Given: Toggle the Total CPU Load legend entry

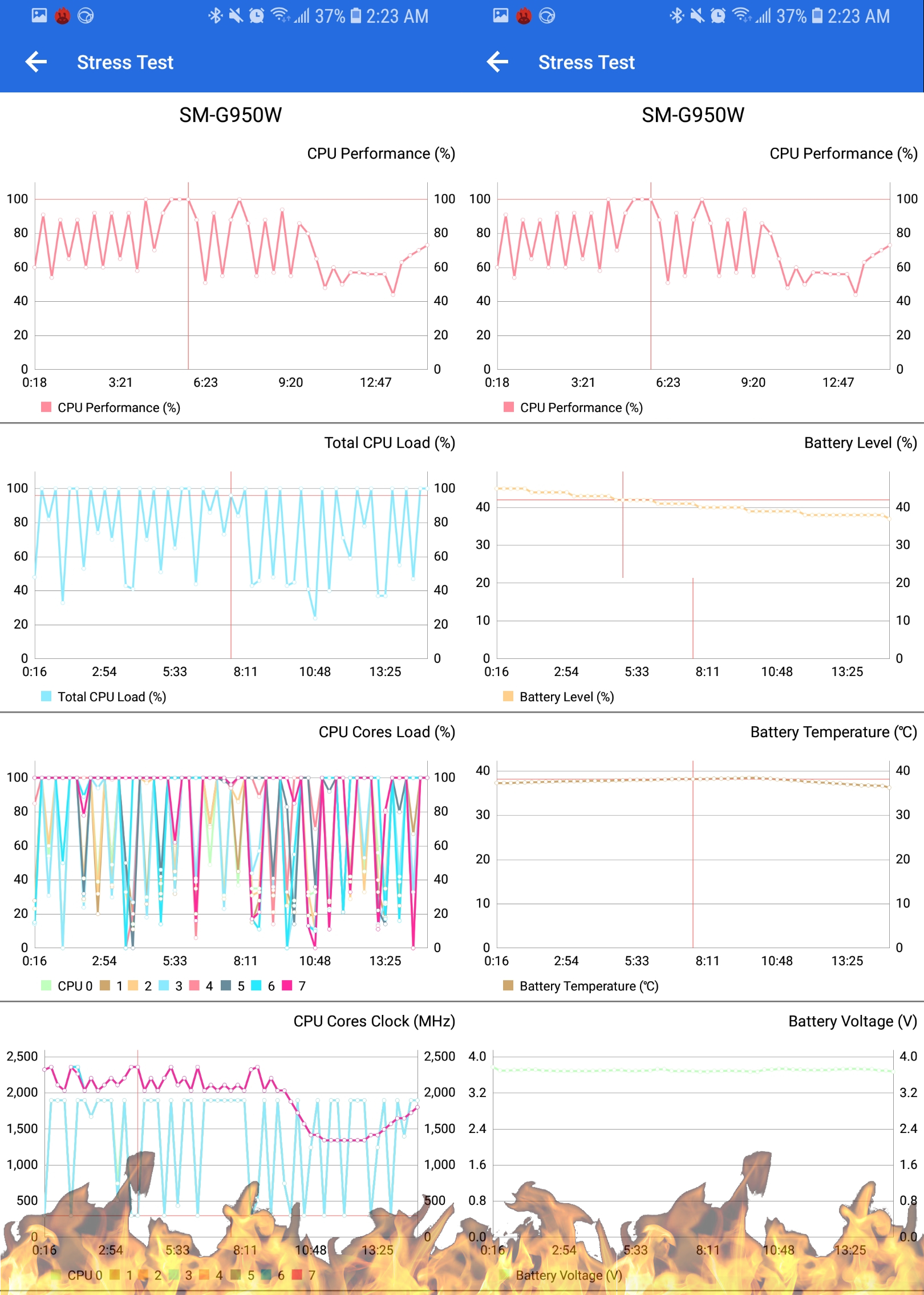Looking at the screenshot, I should click(x=106, y=697).
